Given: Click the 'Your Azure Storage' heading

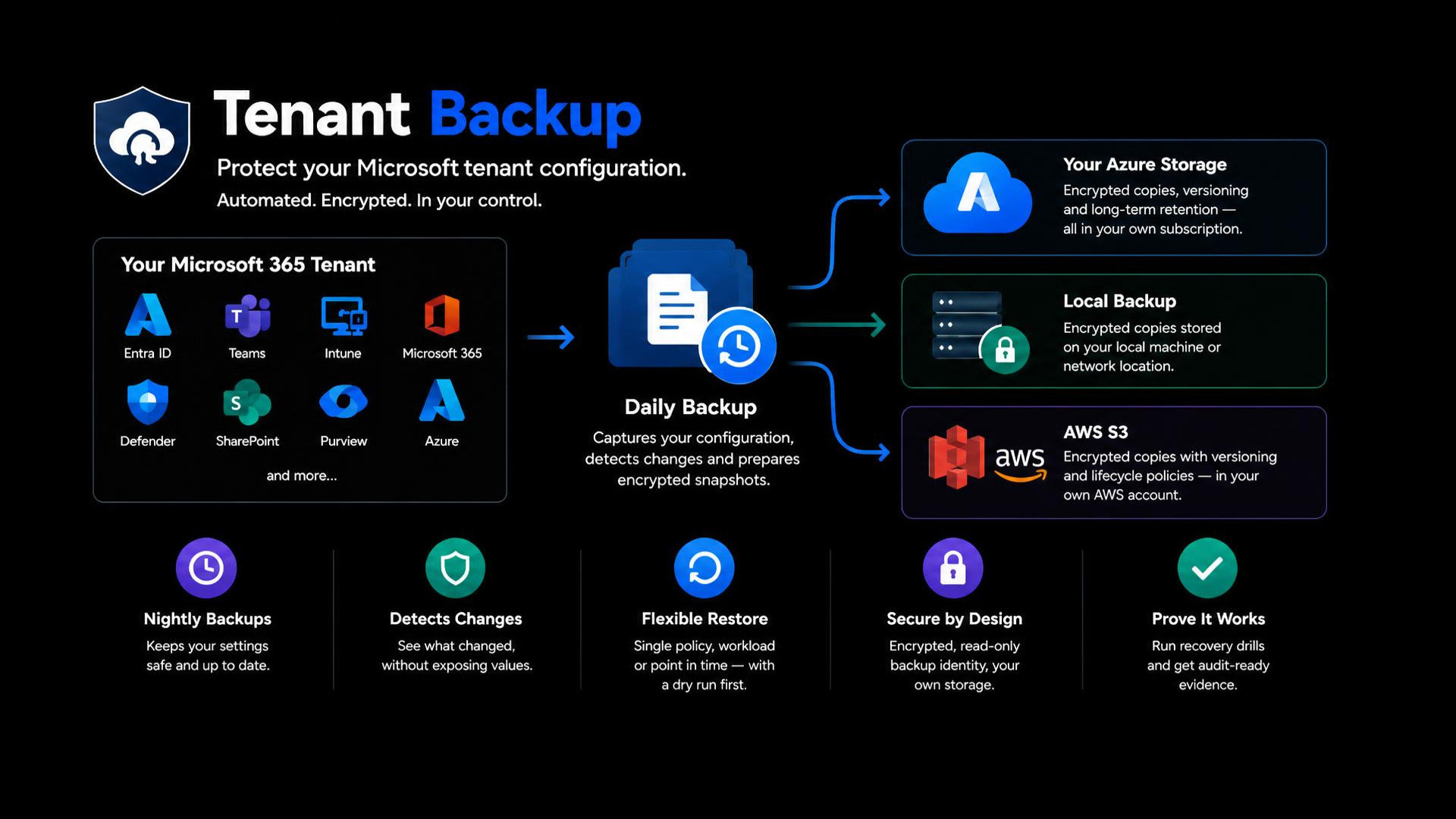Looking at the screenshot, I should pyautogui.click(x=1144, y=165).
